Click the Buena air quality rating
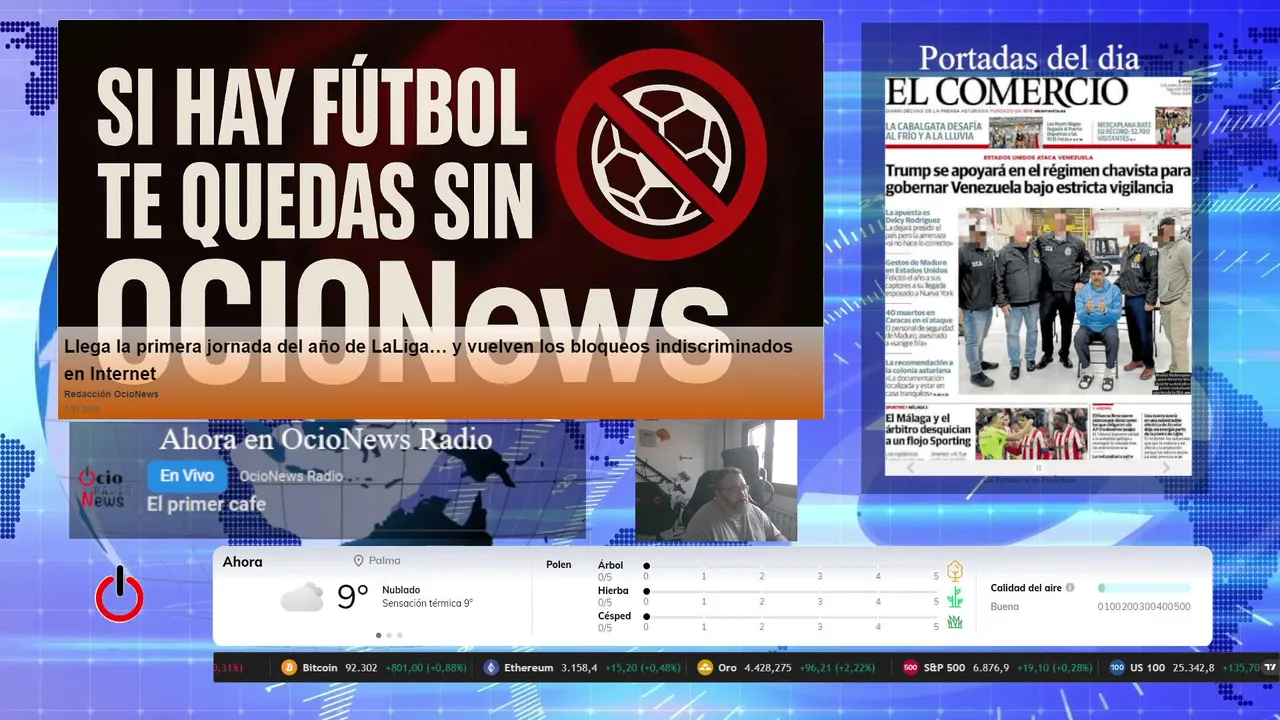 click(1005, 606)
